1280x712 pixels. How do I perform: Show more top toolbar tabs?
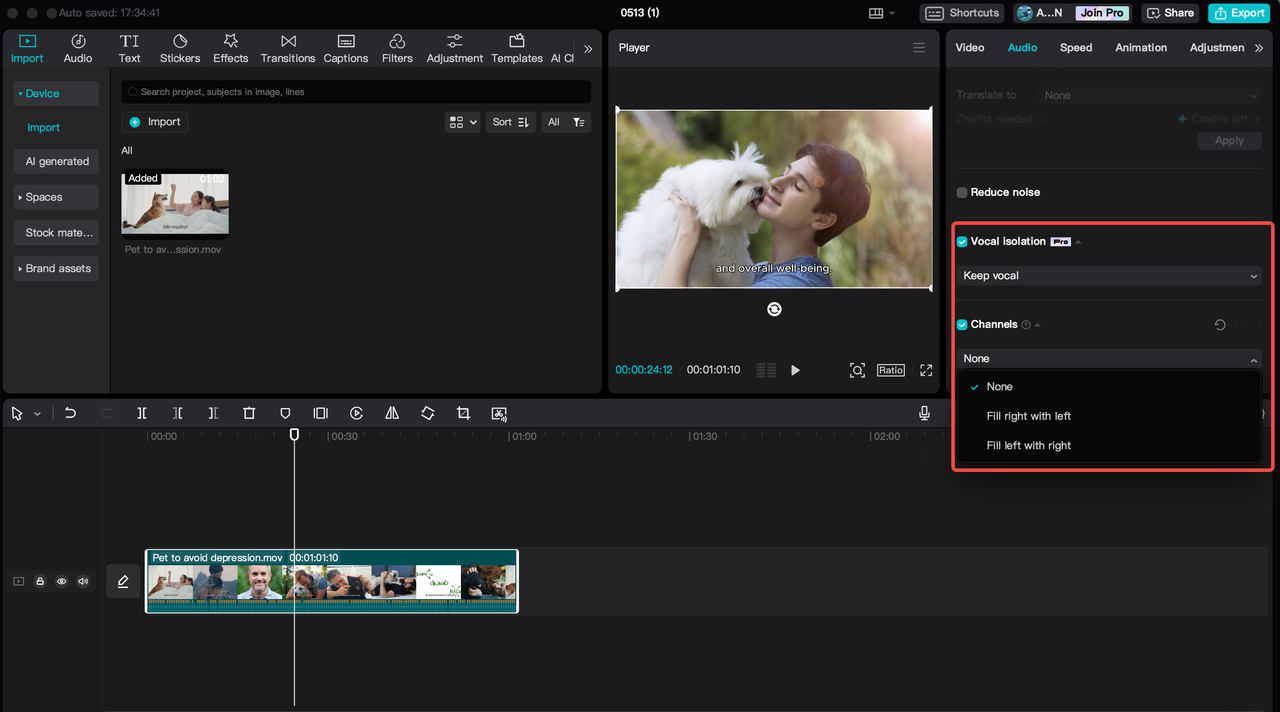tap(588, 48)
